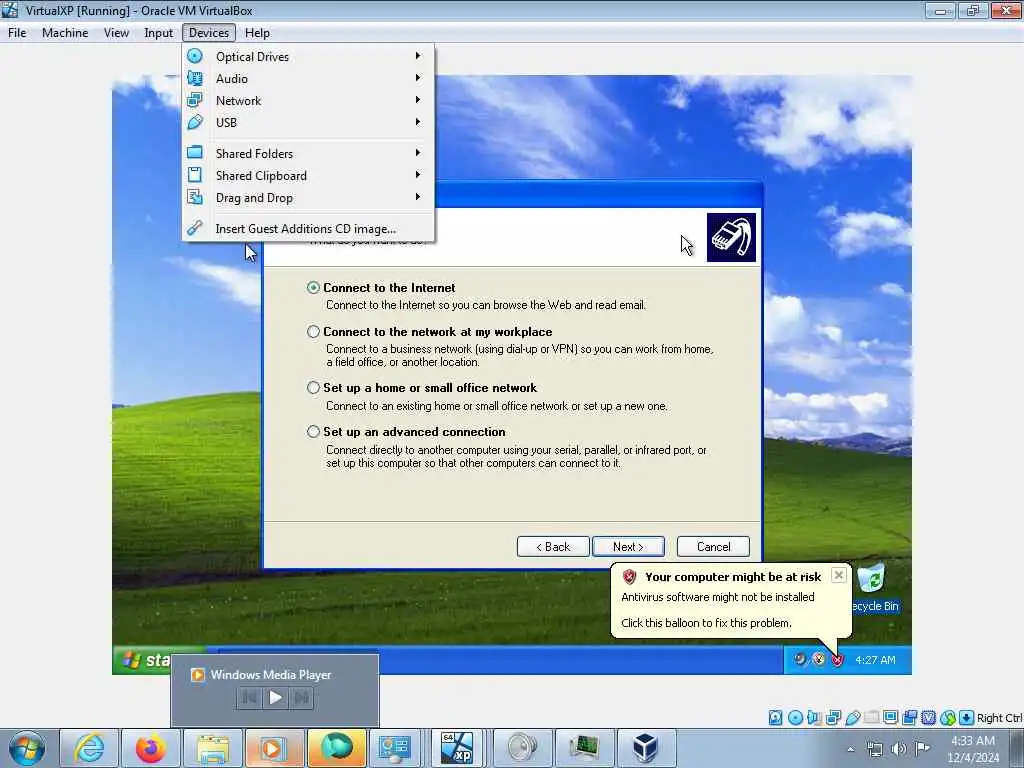Click USB indicator in VirtualBox status bar

click(x=852, y=718)
